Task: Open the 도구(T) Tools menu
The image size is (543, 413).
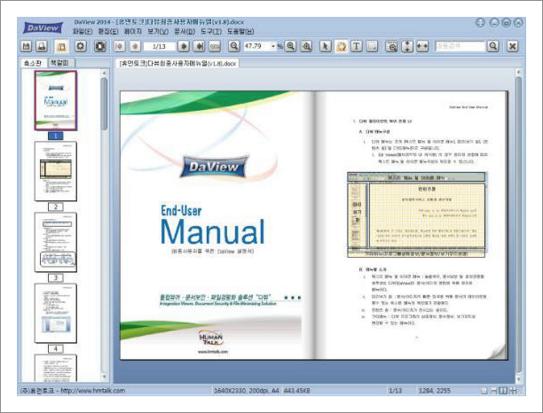Action: click(x=211, y=32)
